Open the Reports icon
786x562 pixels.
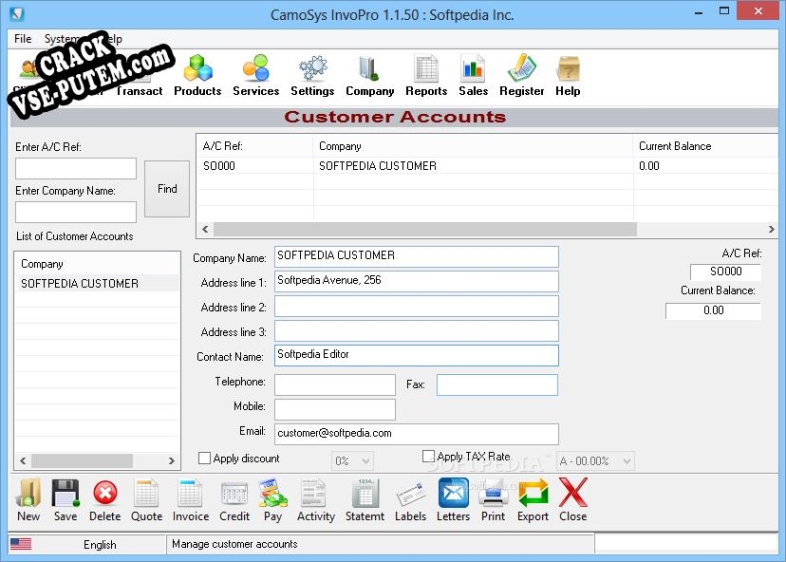(x=426, y=75)
